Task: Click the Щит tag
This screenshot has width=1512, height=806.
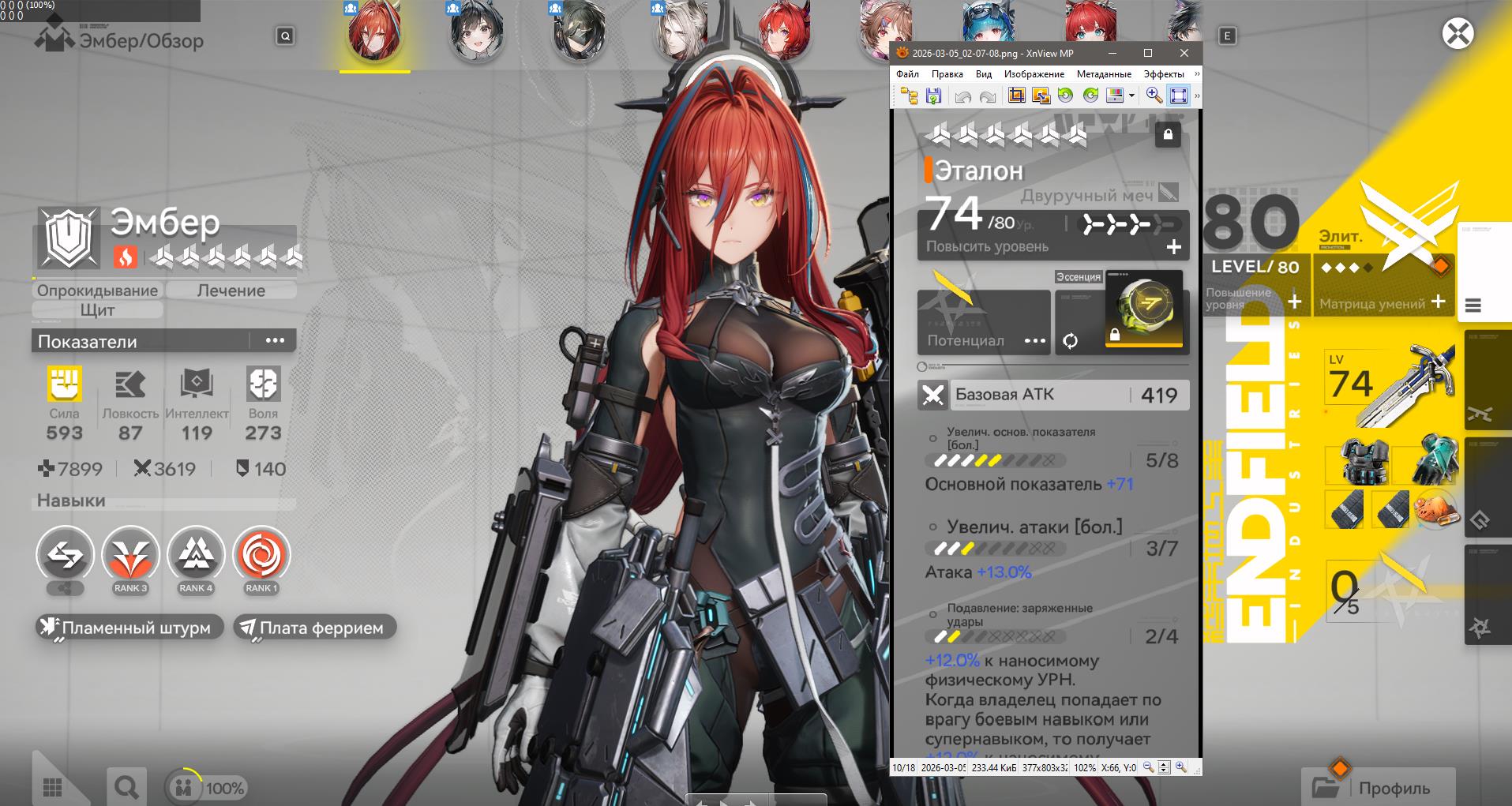Action: 98,310
